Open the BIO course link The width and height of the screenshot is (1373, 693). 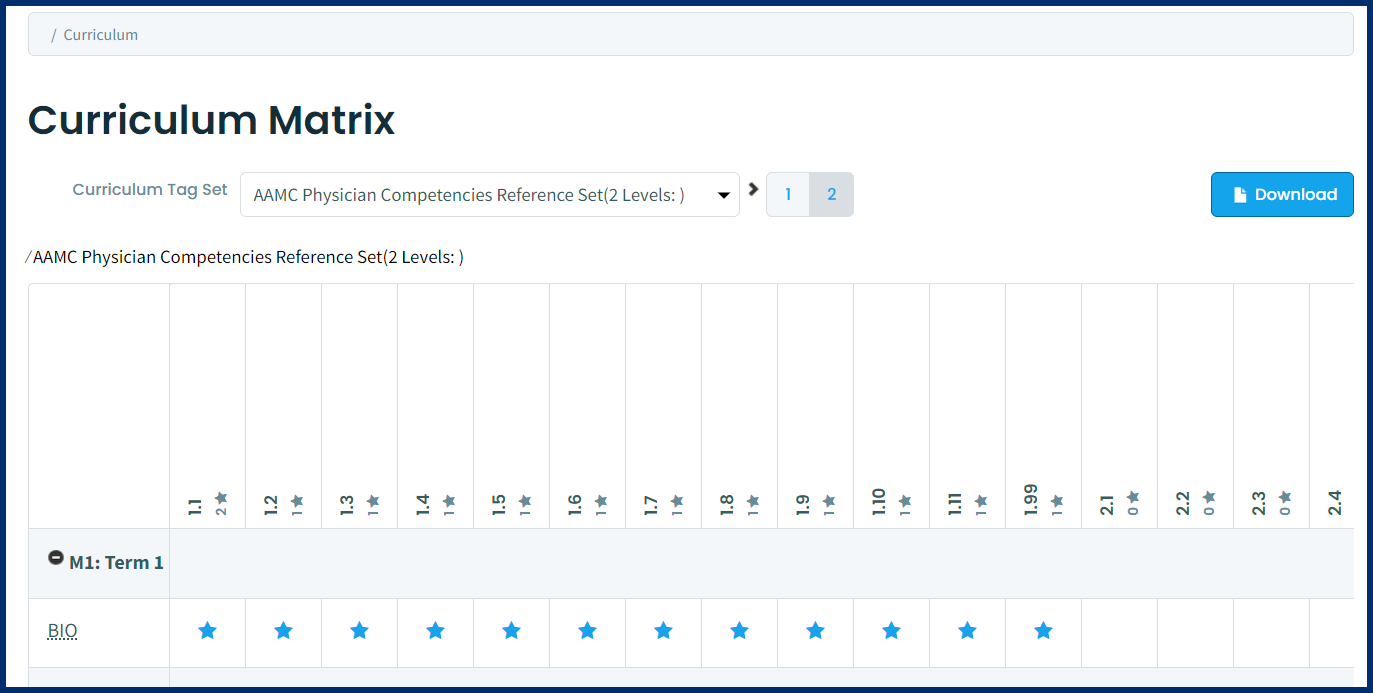coord(60,631)
